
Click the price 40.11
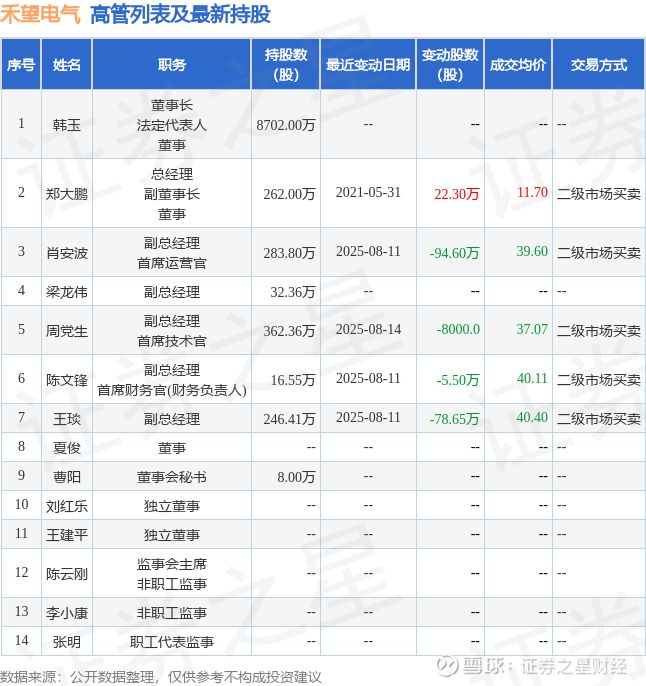[532, 378]
